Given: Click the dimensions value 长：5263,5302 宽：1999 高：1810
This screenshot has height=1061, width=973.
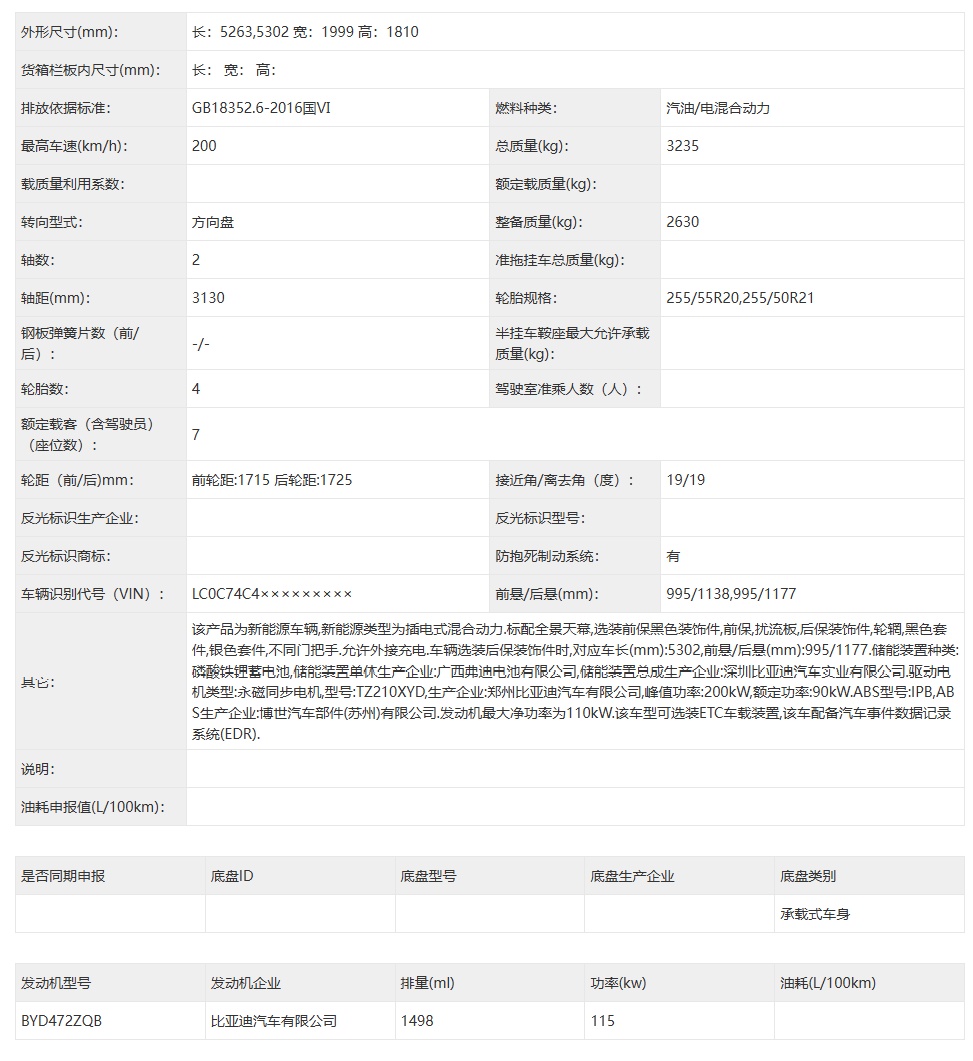Looking at the screenshot, I should [x=305, y=32].
